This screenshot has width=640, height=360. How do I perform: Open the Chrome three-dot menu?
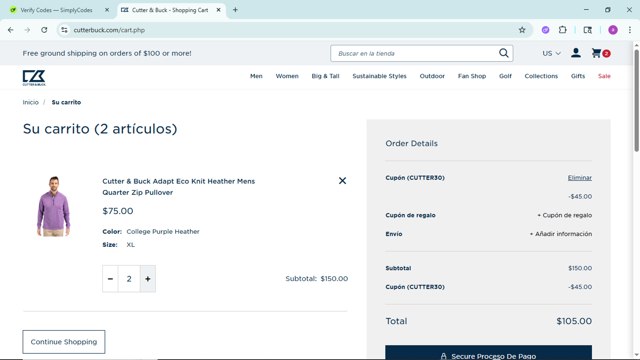pos(630,30)
